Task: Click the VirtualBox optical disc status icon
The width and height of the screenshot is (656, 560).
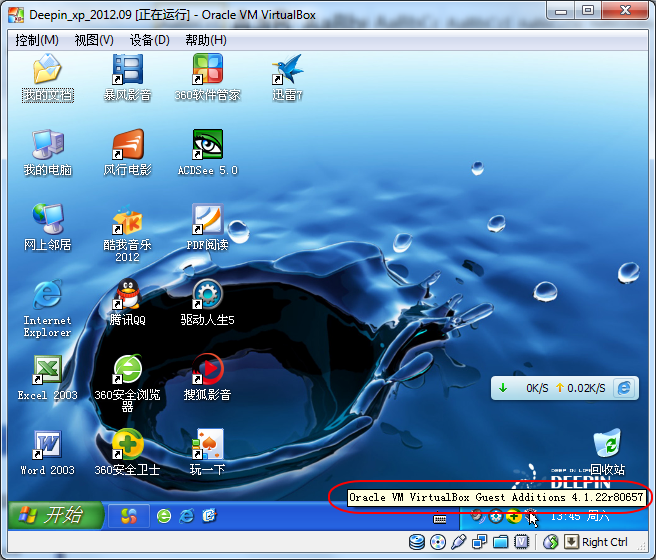Action: [x=437, y=542]
